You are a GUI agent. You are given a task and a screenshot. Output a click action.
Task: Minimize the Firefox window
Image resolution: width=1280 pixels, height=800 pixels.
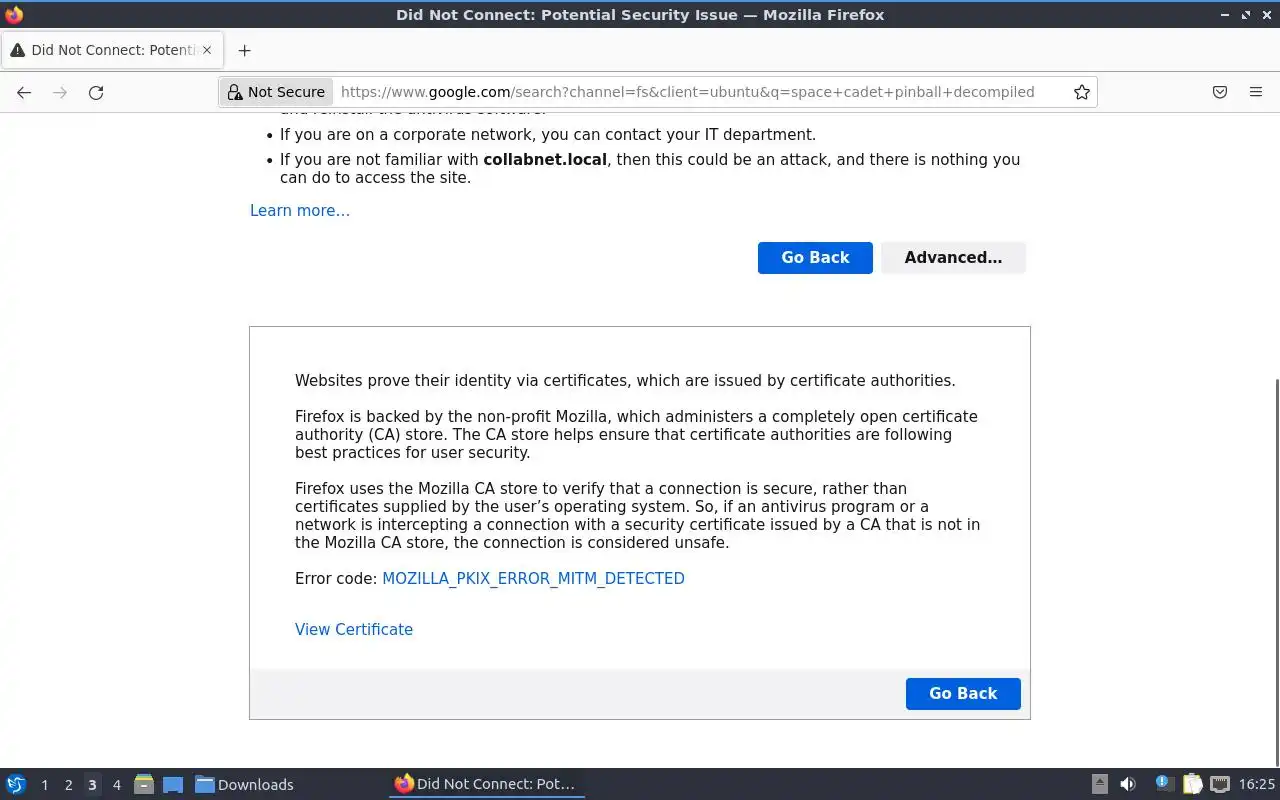click(x=1226, y=15)
